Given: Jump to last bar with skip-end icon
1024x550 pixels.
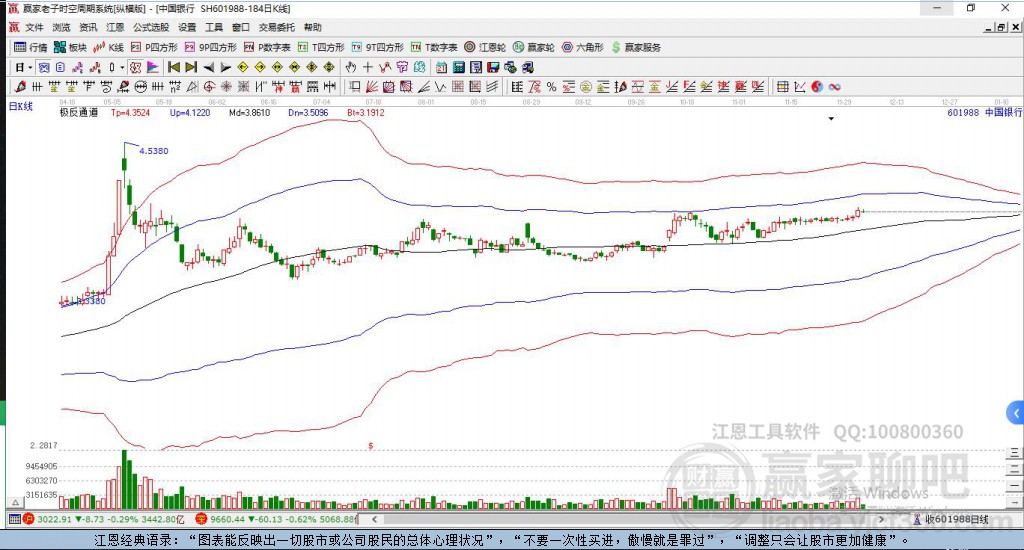Looking at the screenshot, I should tap(191, 67).
